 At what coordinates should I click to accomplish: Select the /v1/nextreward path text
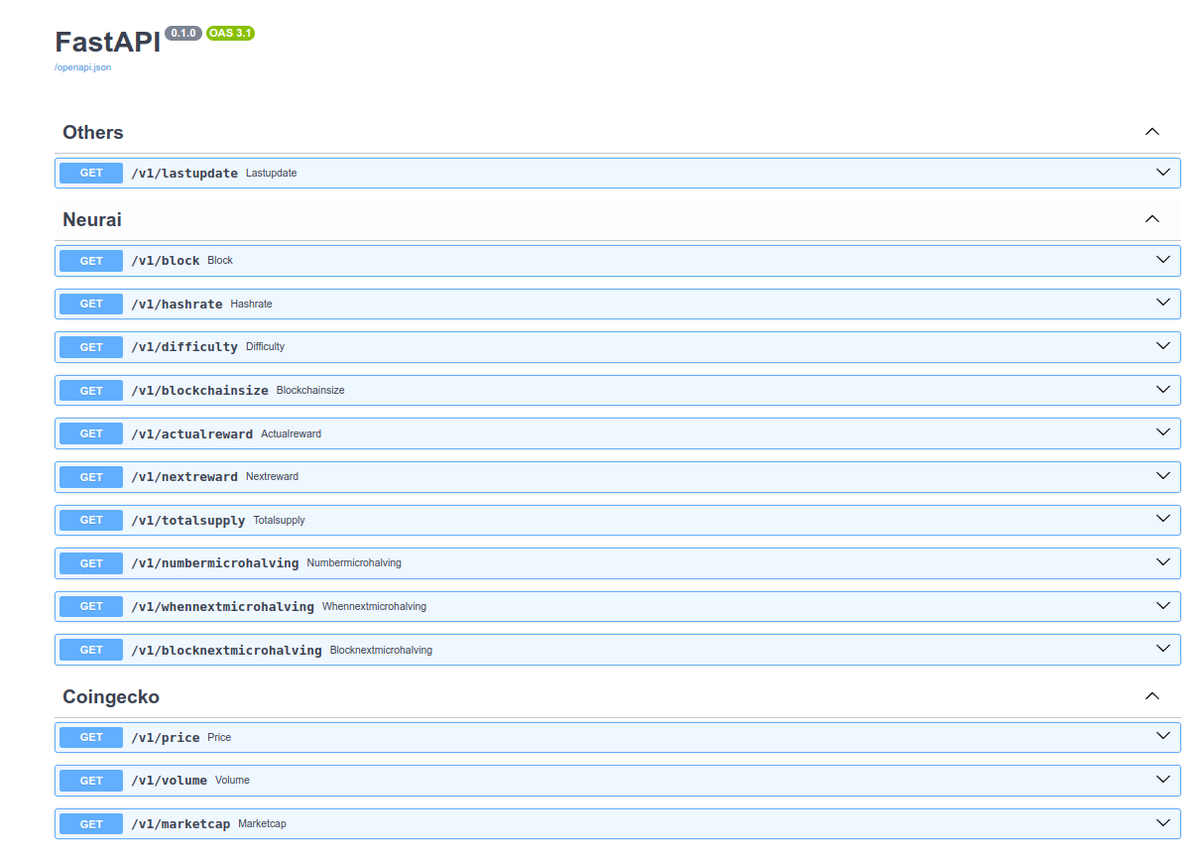[184, 477]
